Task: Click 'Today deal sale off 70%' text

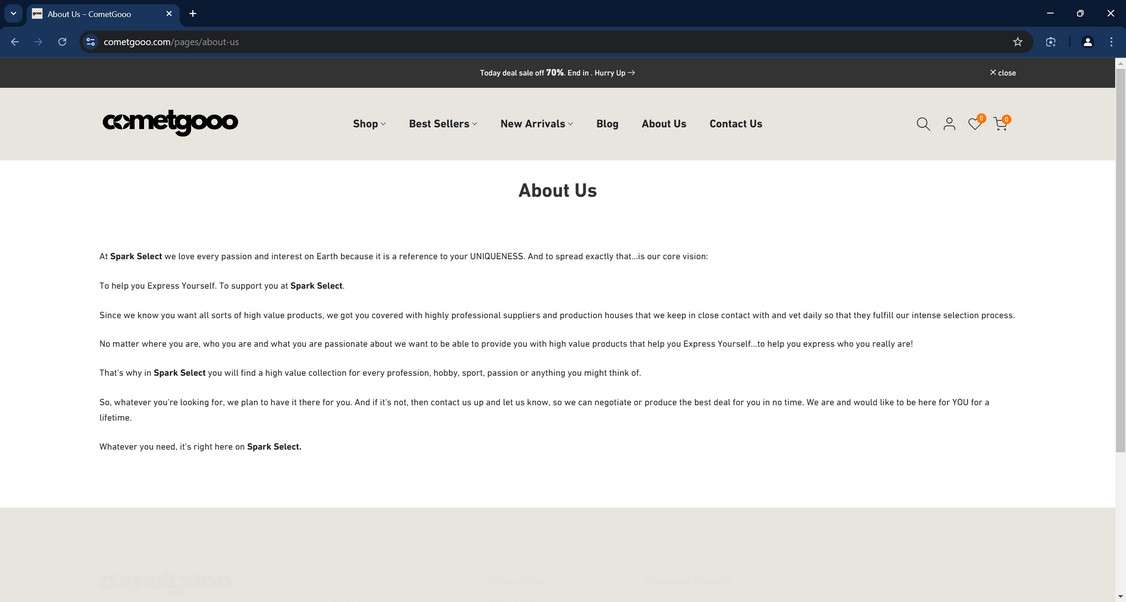Action: (522, 73)
